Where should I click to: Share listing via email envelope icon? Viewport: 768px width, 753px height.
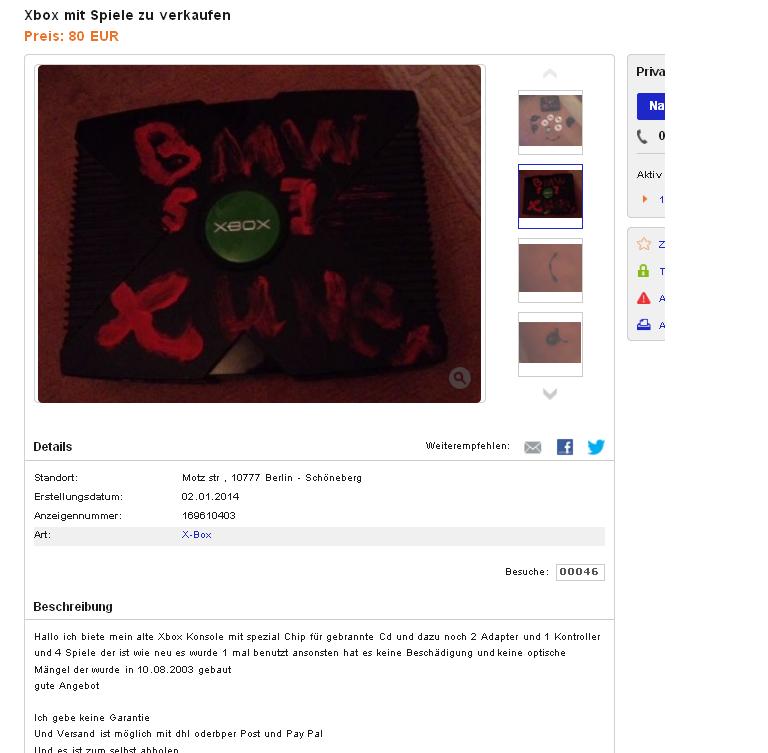[x=532, y=447]
